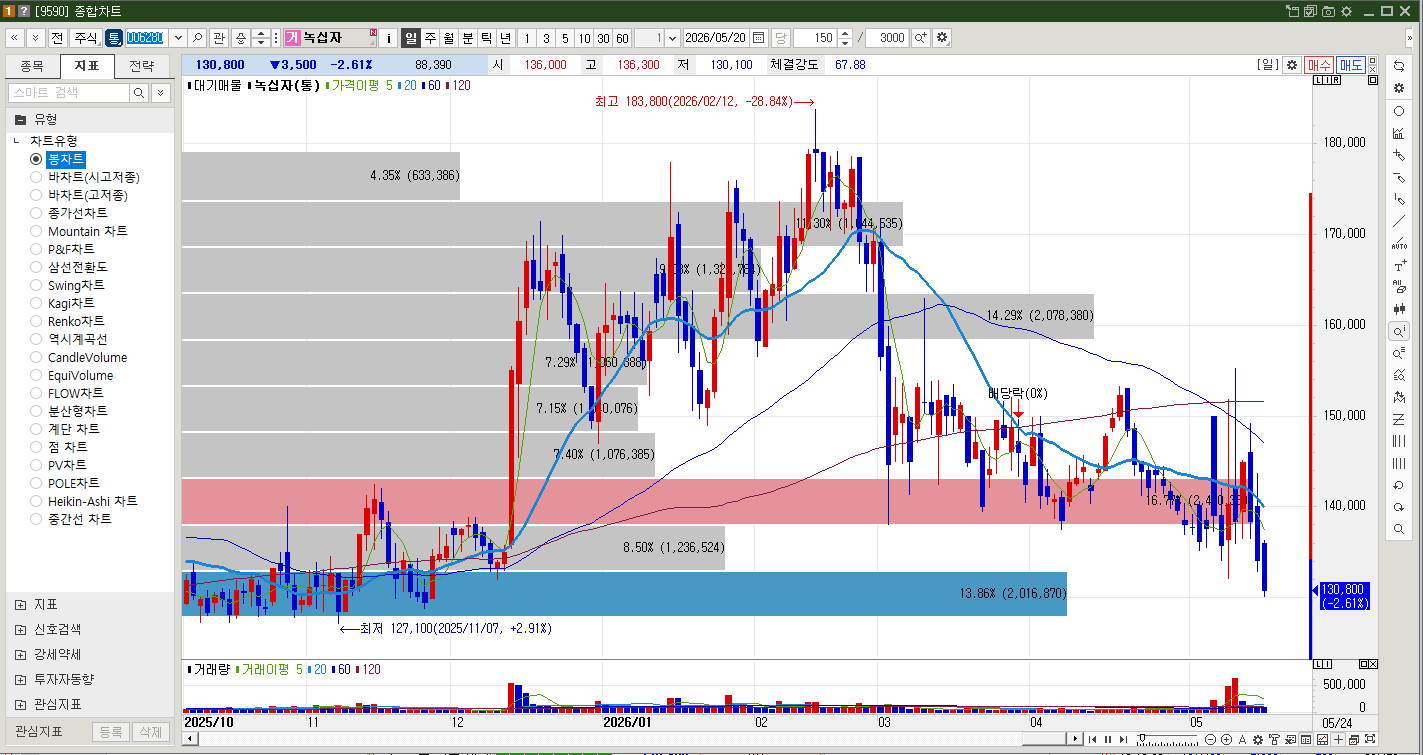This screenshot has width=1423, height=755.
Task: Open the period multiplier dropdown
Action: [671, 38]
